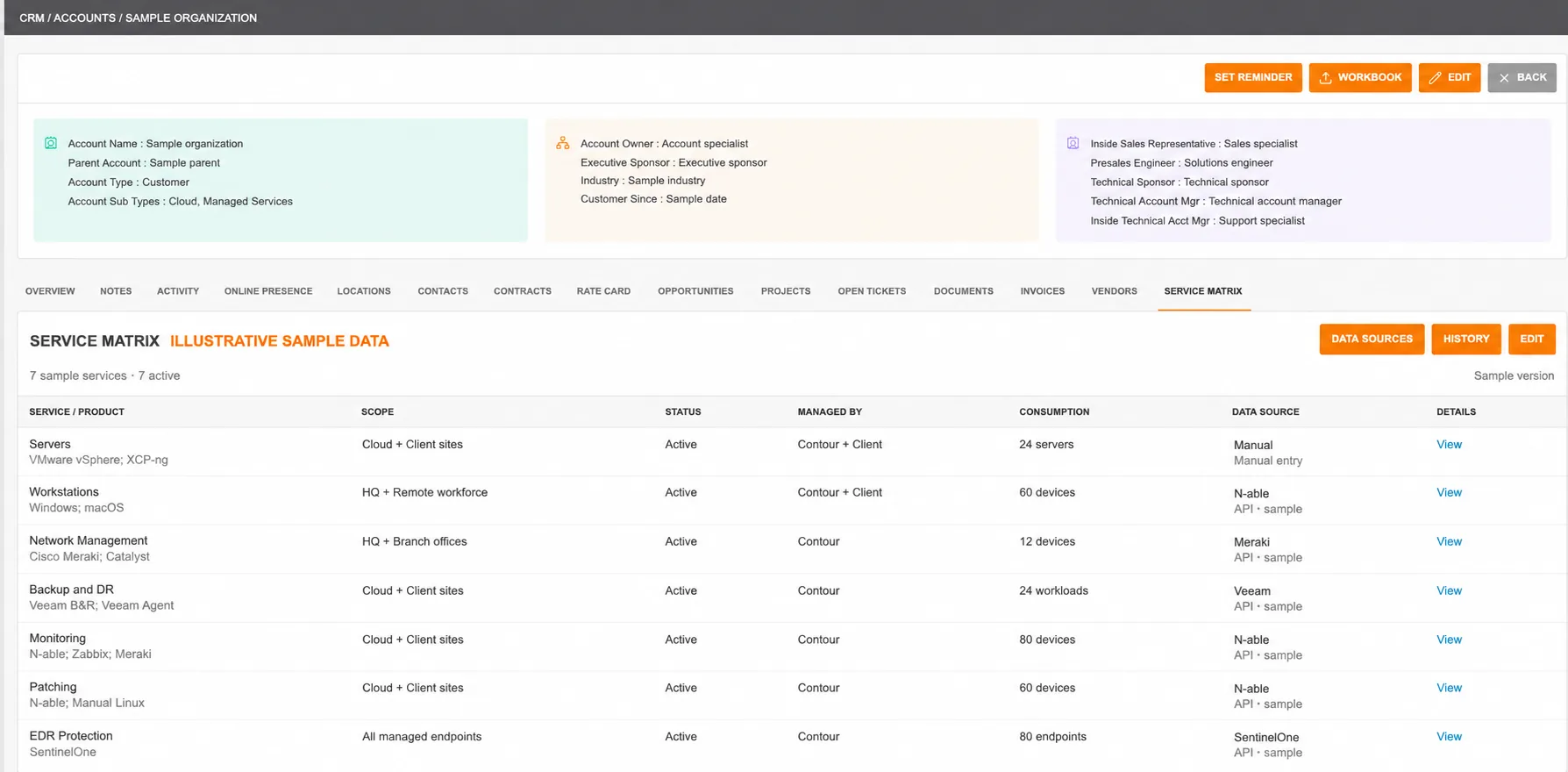The image size is (1568, 772).
Task: Click the hierarchy icon beside Account Owner
Action: point(563,143)
